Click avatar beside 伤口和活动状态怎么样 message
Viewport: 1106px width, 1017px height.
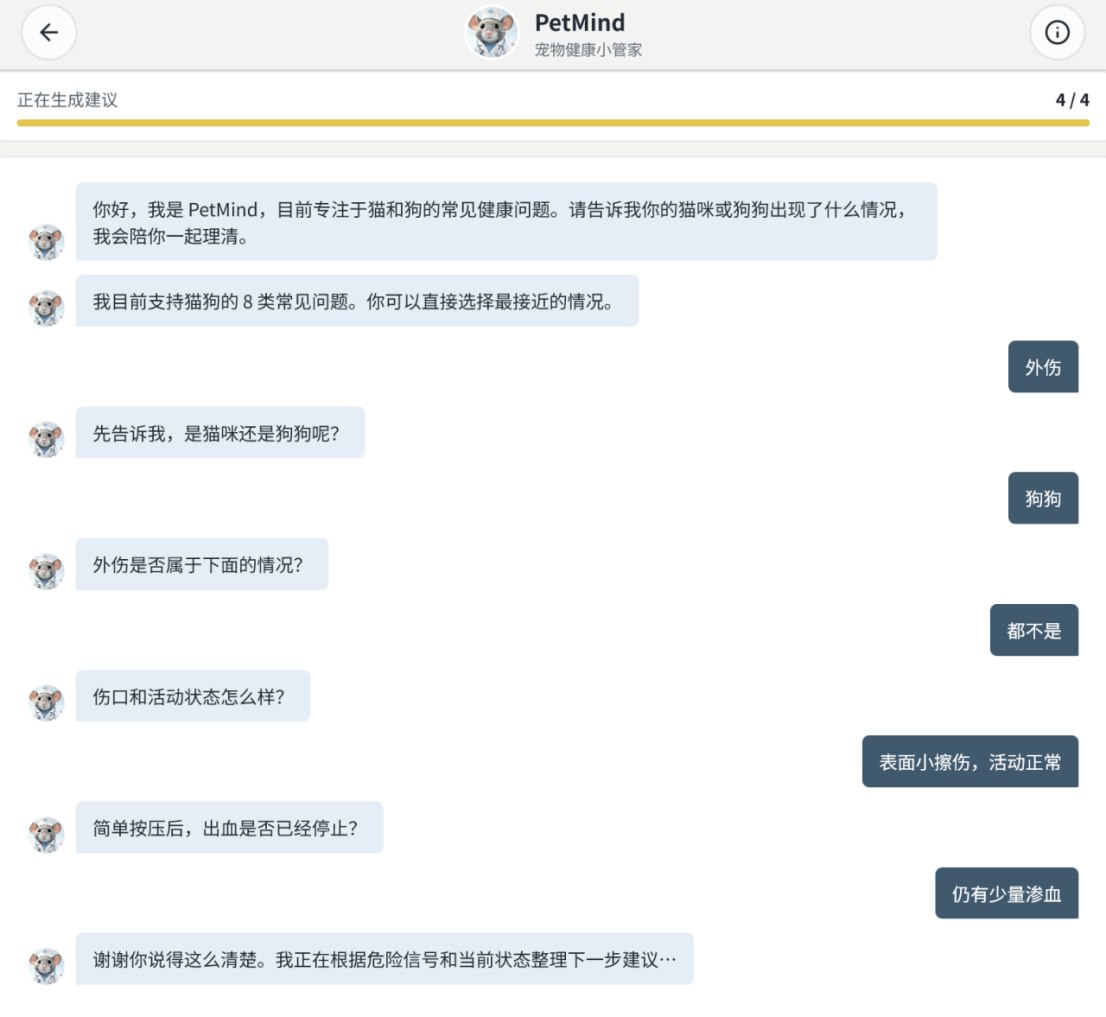coord(47,703)
